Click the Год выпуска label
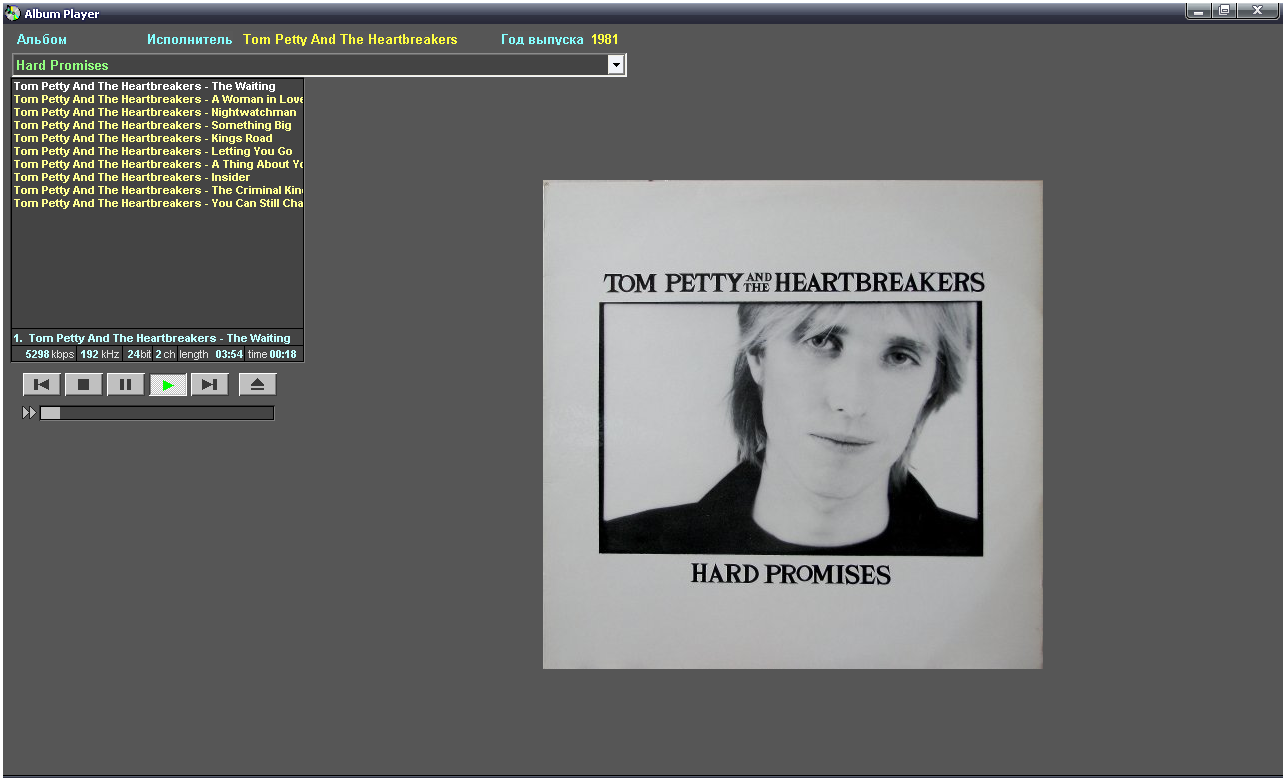Screen dimensions: 1286x778 point(542,40)
